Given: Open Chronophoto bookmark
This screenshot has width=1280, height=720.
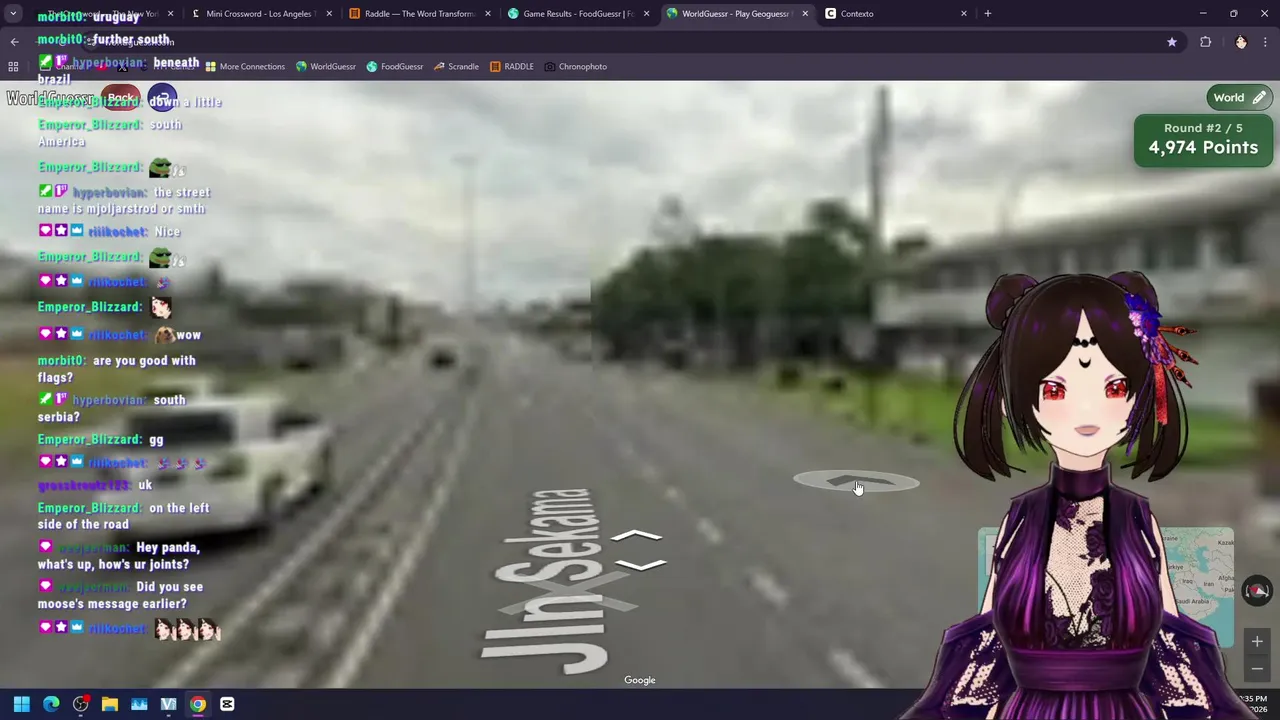Looking at the screenshot, I should coord(576,67).
